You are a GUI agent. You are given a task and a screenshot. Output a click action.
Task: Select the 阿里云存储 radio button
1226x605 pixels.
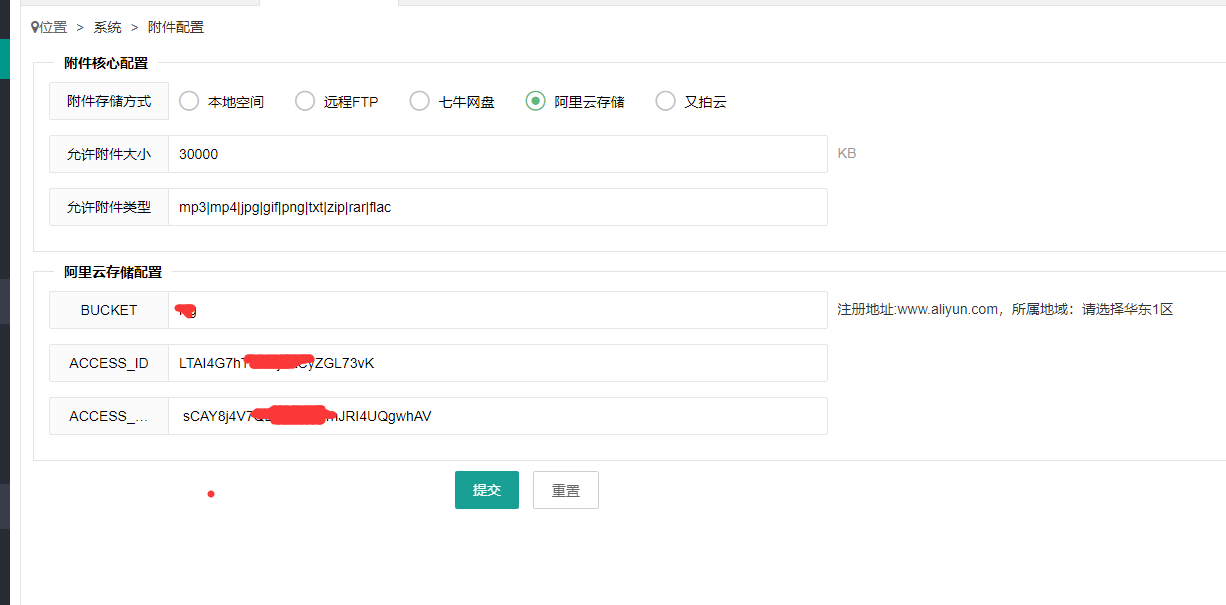click(536, 101)
